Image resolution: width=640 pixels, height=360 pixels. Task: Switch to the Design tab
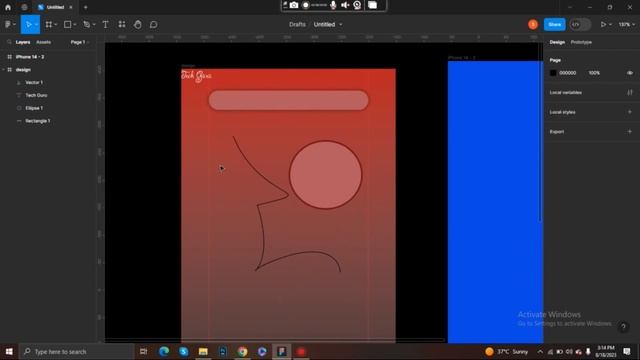tap(557, 42)
